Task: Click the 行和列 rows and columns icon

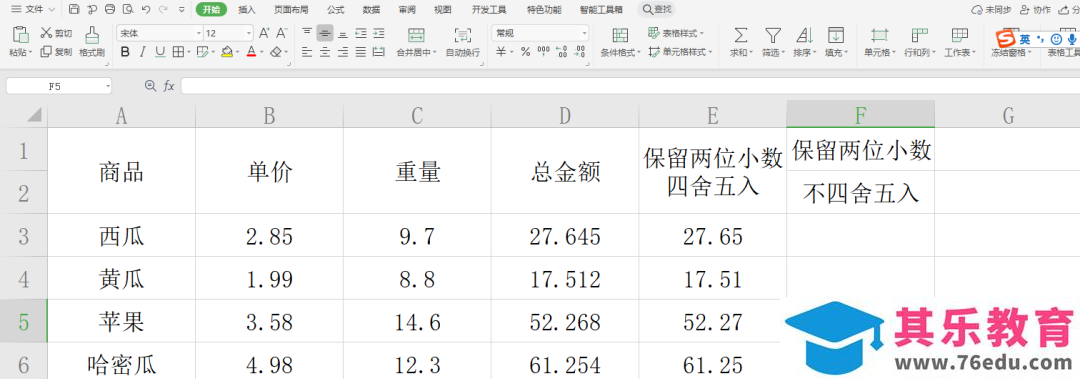Action: pos(920,36)
